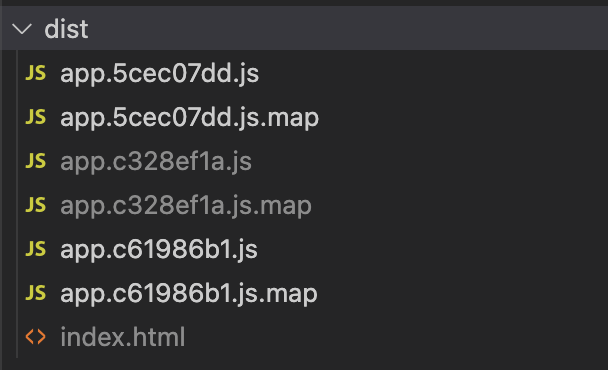Select the dist folder name

(x=66, y=29)
